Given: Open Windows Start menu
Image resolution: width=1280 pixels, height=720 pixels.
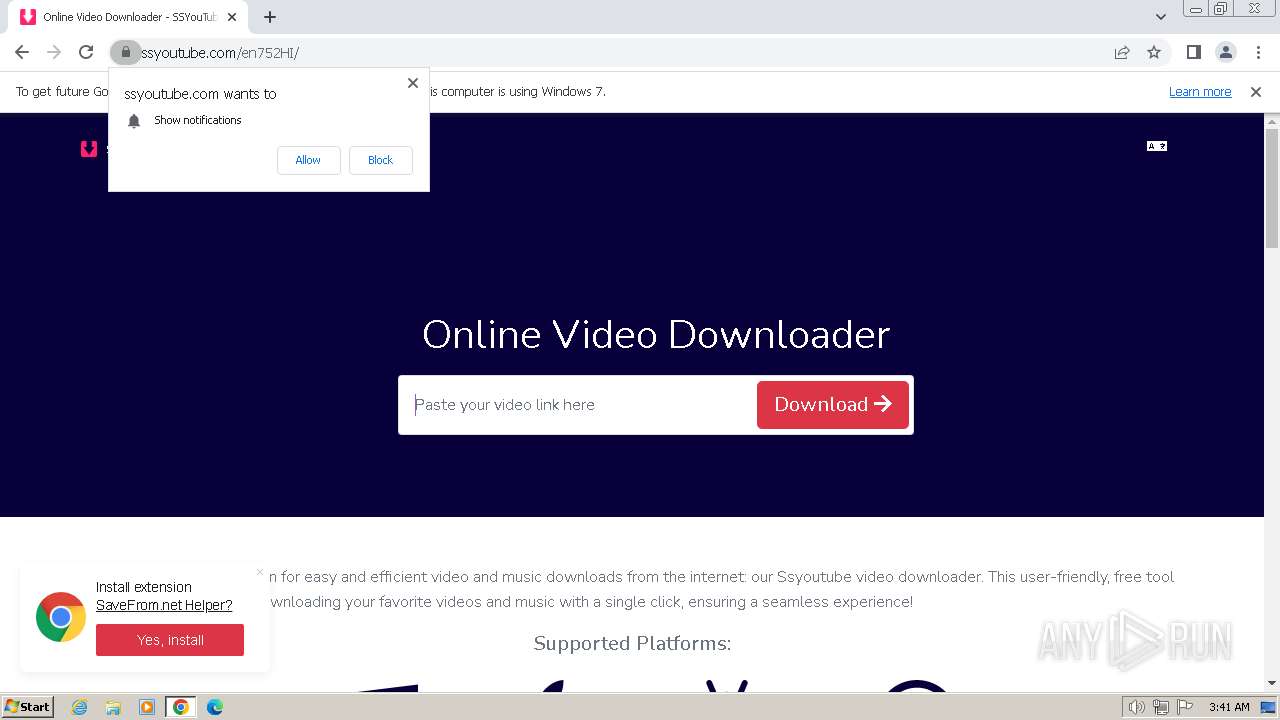Looking at the screenshot, I should (28, 707).
